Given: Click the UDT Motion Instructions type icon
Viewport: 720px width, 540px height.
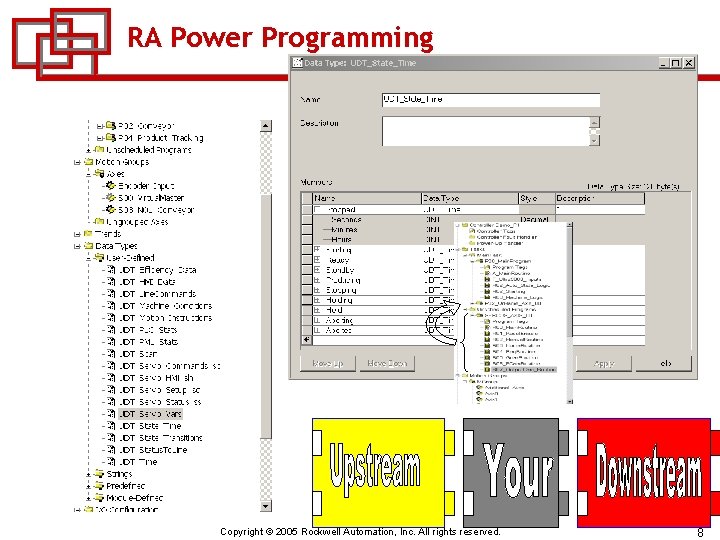Looking at the screenshot, I should (x=111, y=317).
